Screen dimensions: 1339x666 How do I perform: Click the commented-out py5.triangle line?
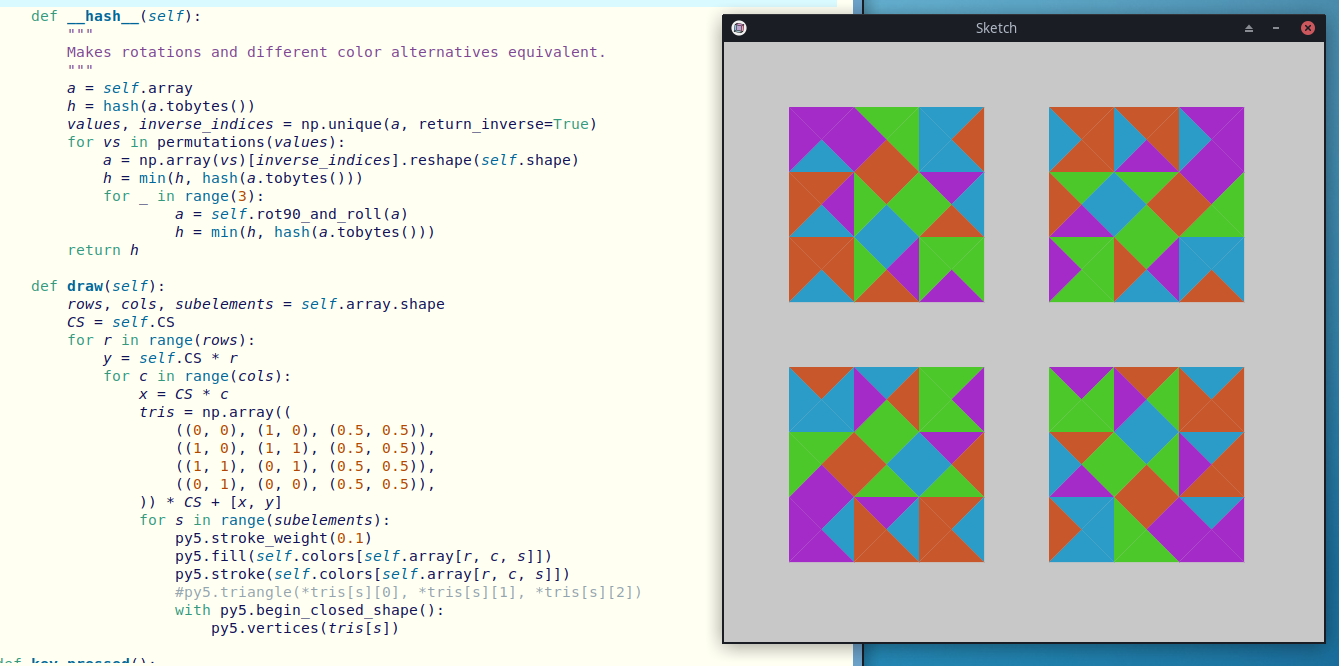pos(408,592)
